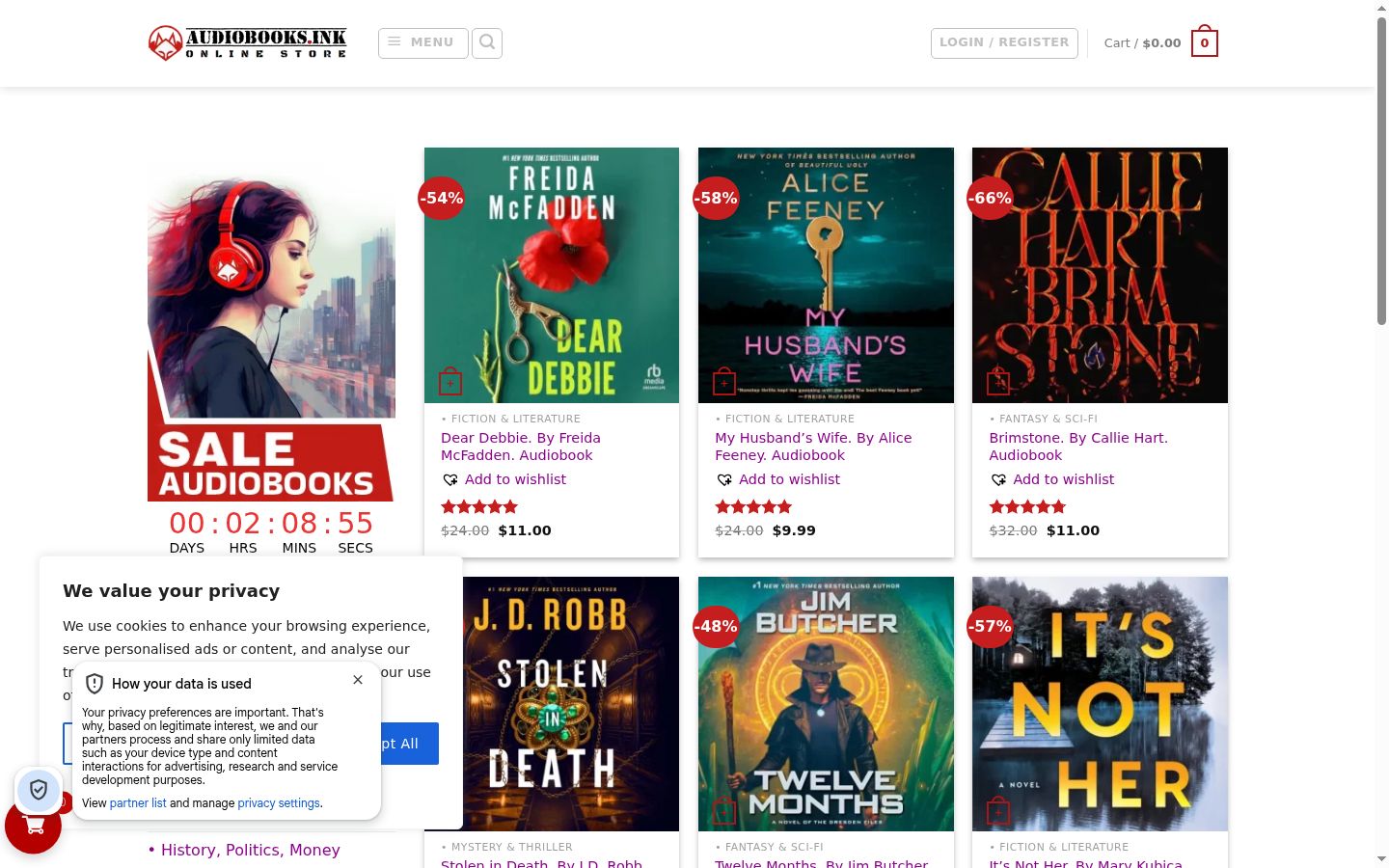Click the Audiobooks.ink fox logo
The image size is (1389, 868).
coord(247,42)
